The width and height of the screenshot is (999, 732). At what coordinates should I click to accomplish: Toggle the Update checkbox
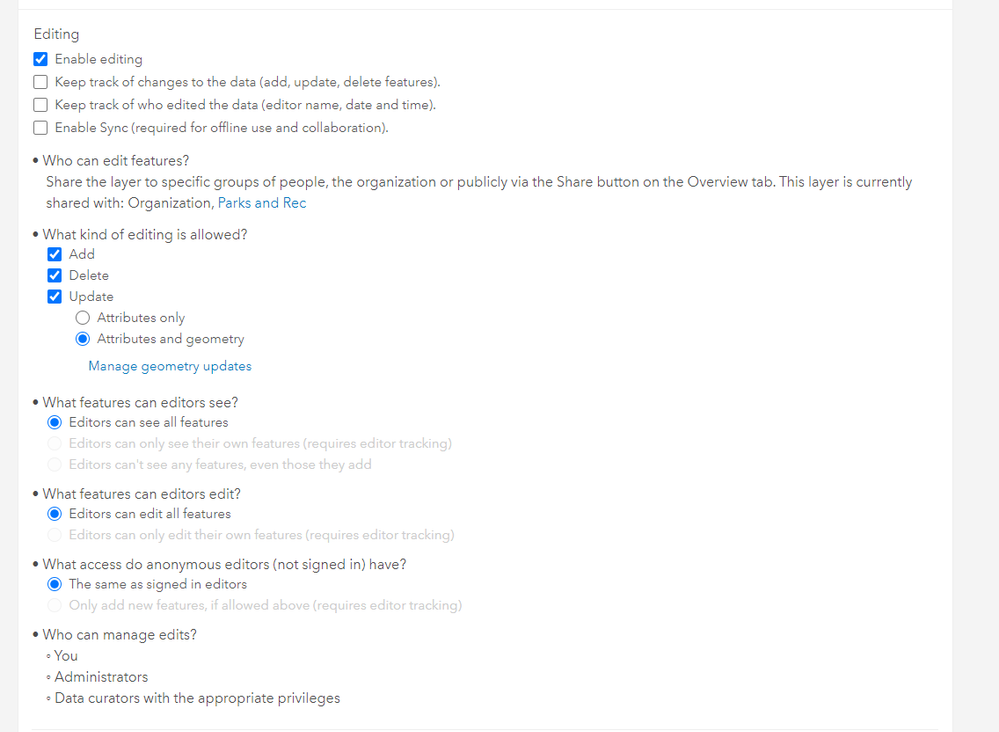55,297
